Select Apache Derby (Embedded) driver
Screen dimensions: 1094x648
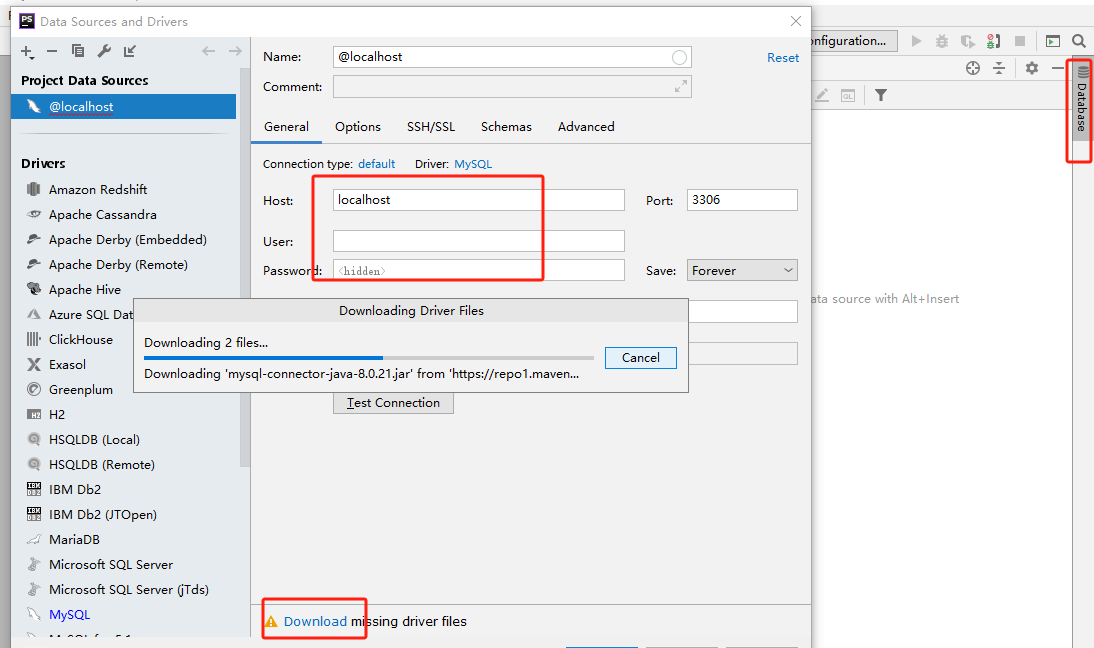click(x=128, y=240)
